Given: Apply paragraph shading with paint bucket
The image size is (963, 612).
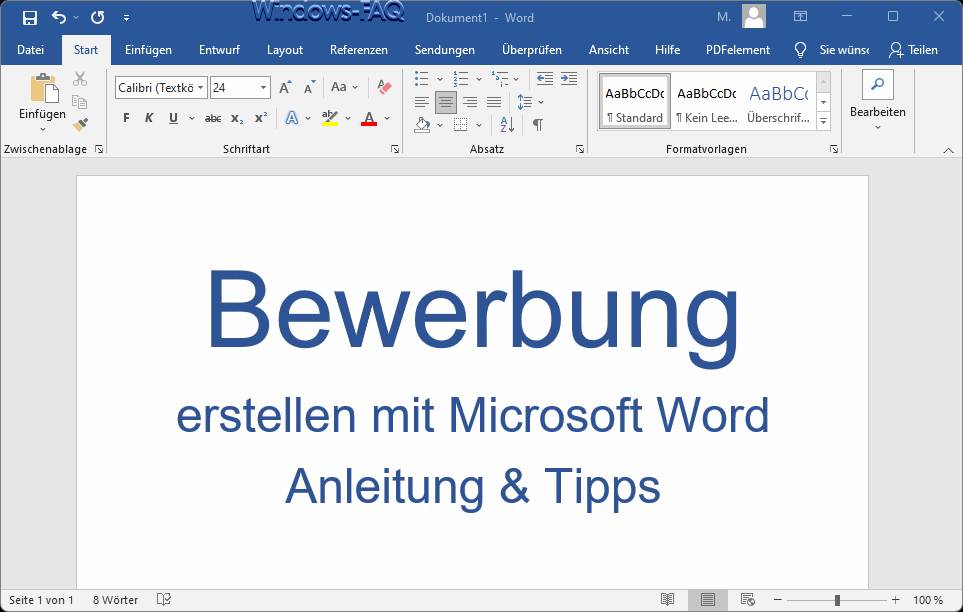Looking at the screenshot, I should pyautogui.click(x=423, y=125).
